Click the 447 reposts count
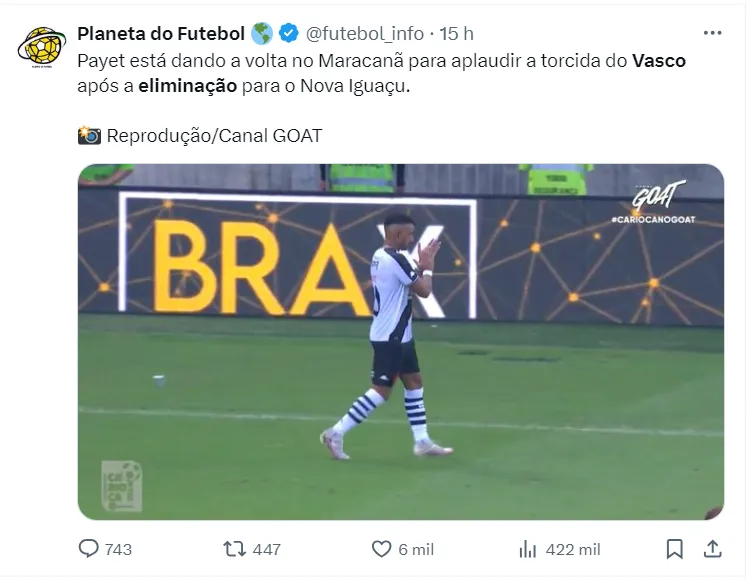The width and height of the screenshot is (749, 579). click(267, 549)
